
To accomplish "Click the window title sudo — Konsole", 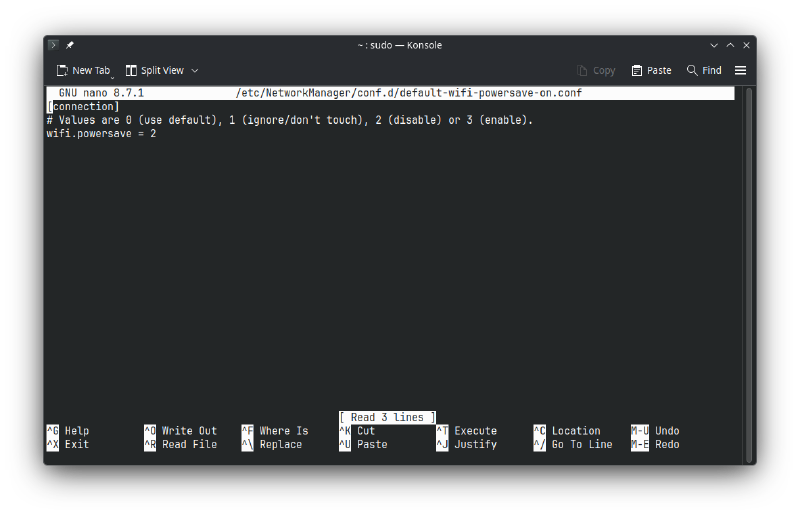I will click(x=400, y=45).
